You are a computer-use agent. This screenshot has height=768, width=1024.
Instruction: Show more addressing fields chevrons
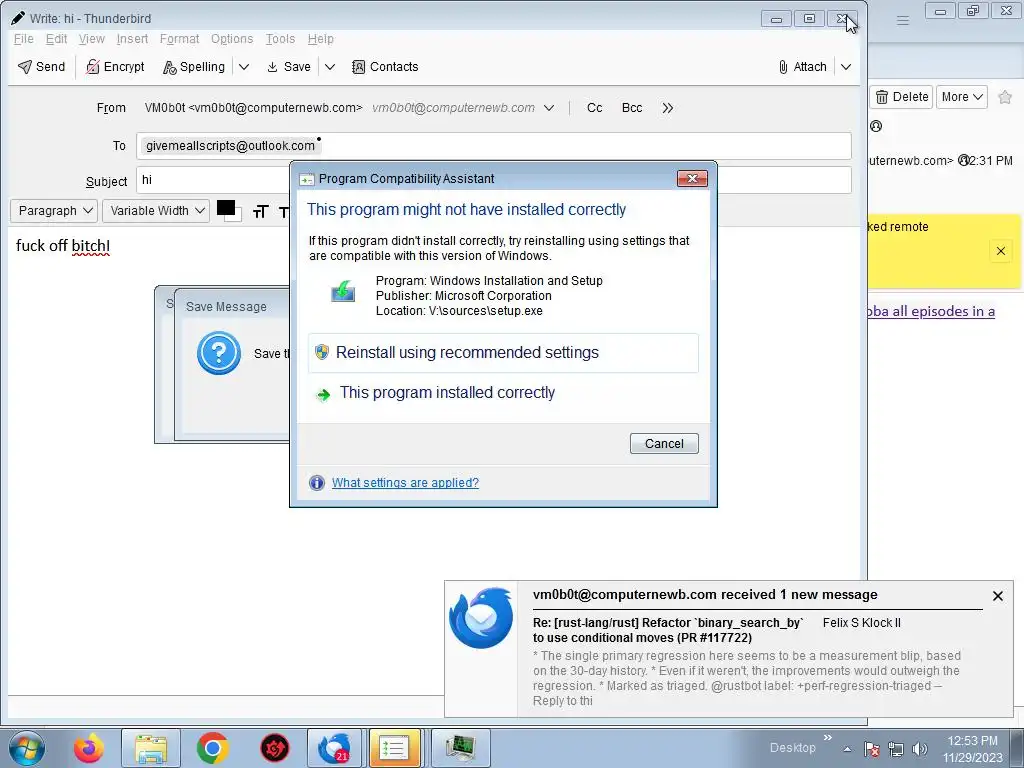pyautogui.click(x=667, y=108)
